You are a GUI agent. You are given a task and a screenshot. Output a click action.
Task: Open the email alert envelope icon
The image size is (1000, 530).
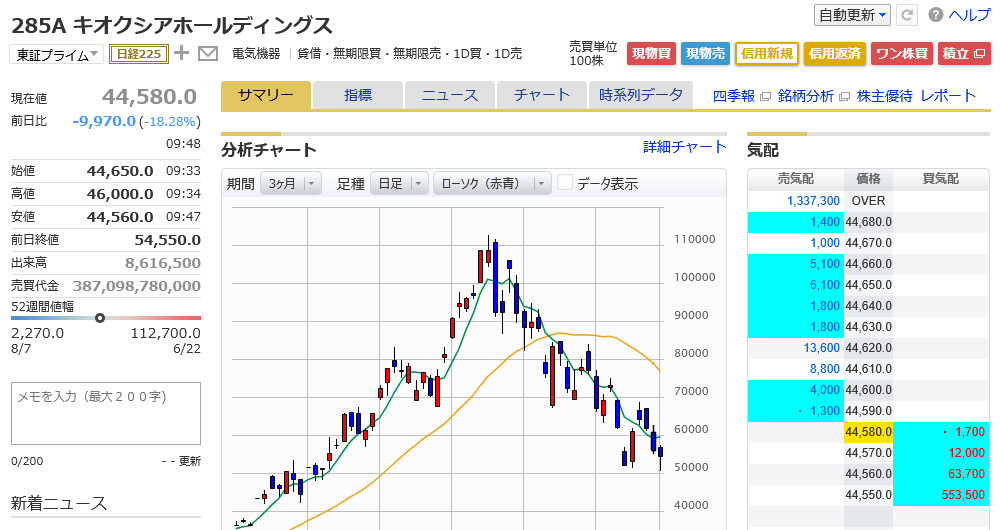pos(208,54)
